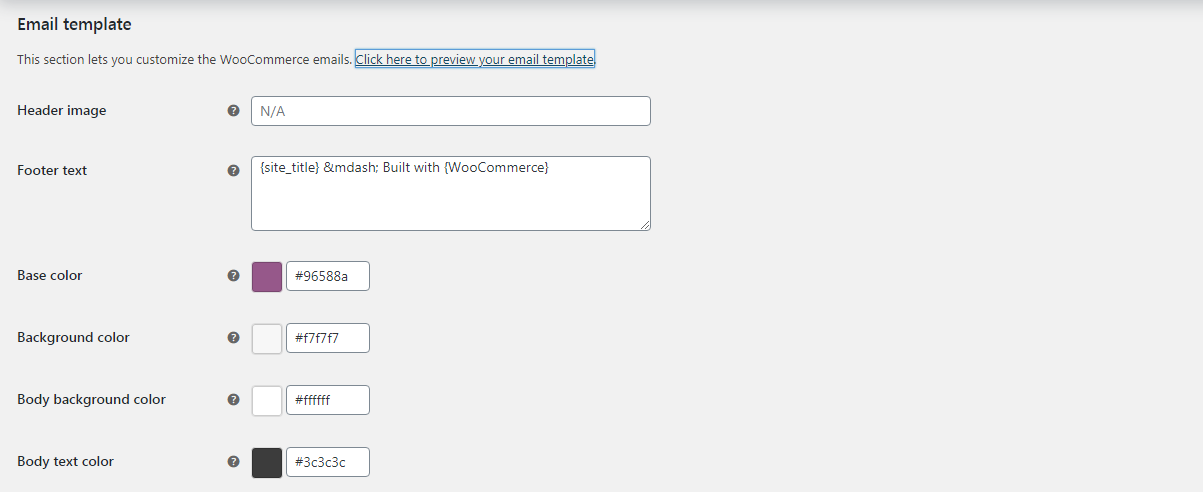Click the Background color help icon
The width and height of the screenshot is (1203, 492).
(x=233, y=338)
